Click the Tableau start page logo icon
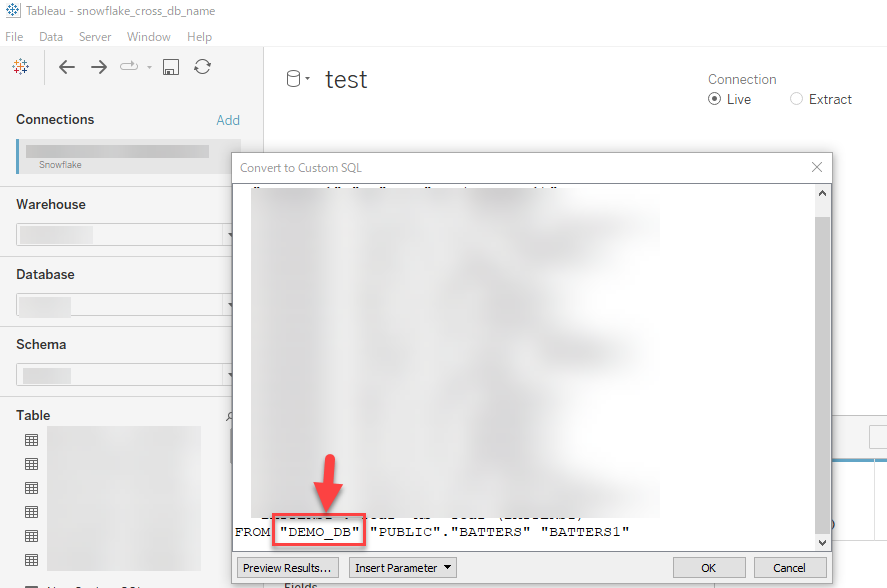 [x=21, y=67]
